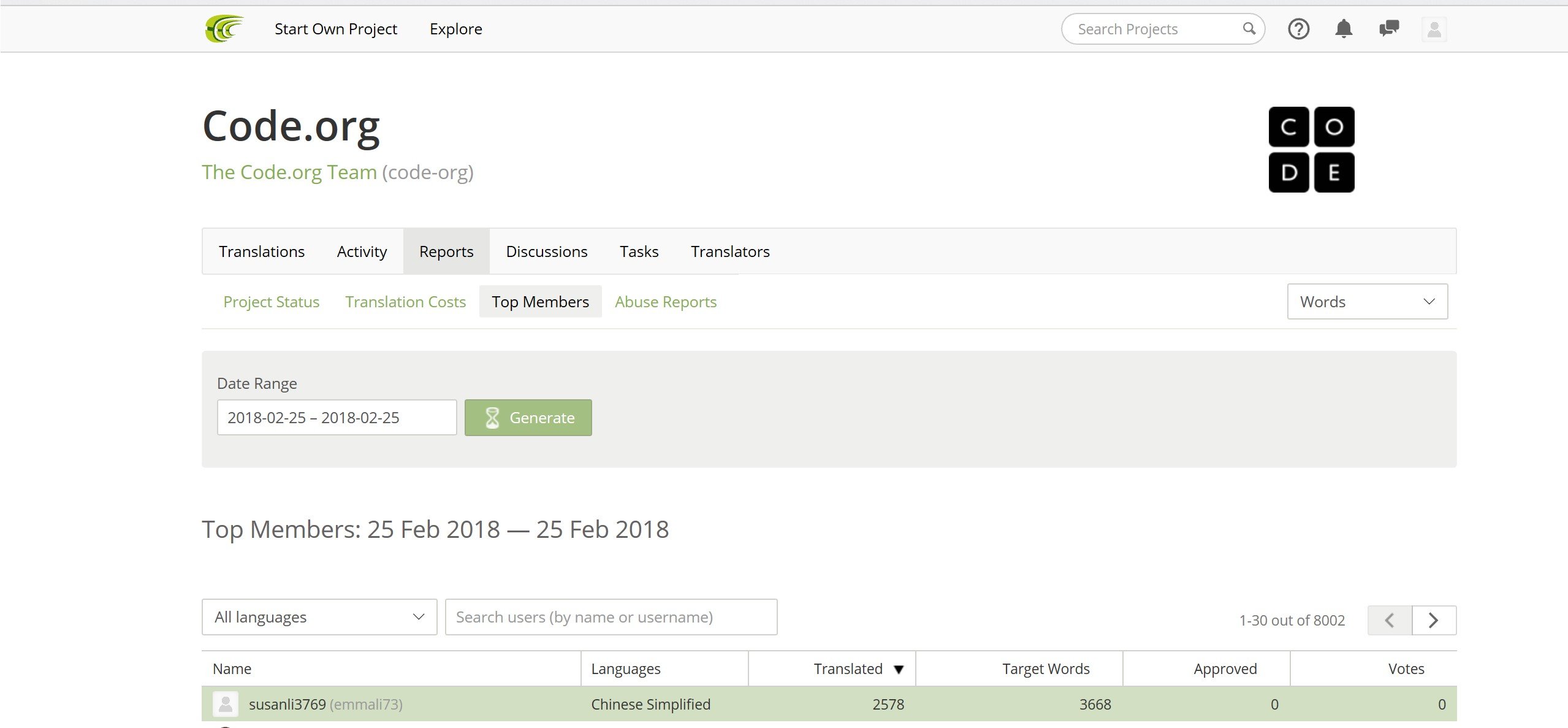This screenshot has width=1568, height=728.
Task: Open the All languages dropdown
Action: 319,617
